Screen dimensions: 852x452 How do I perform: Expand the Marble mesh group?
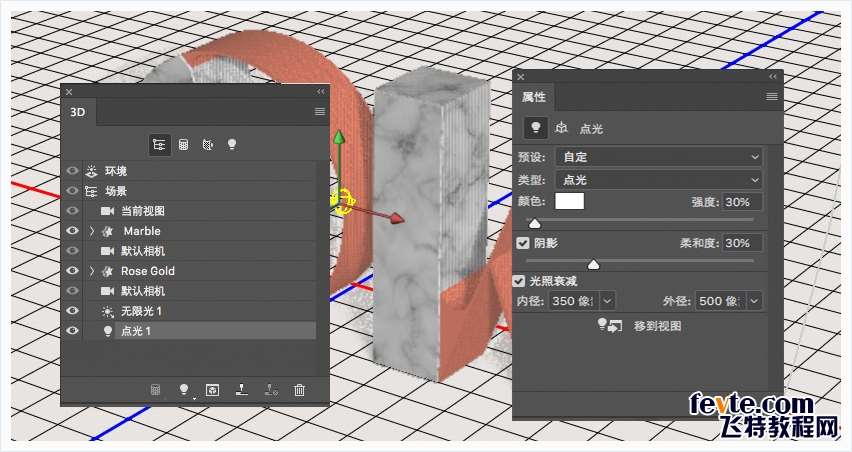coord(91,231)
